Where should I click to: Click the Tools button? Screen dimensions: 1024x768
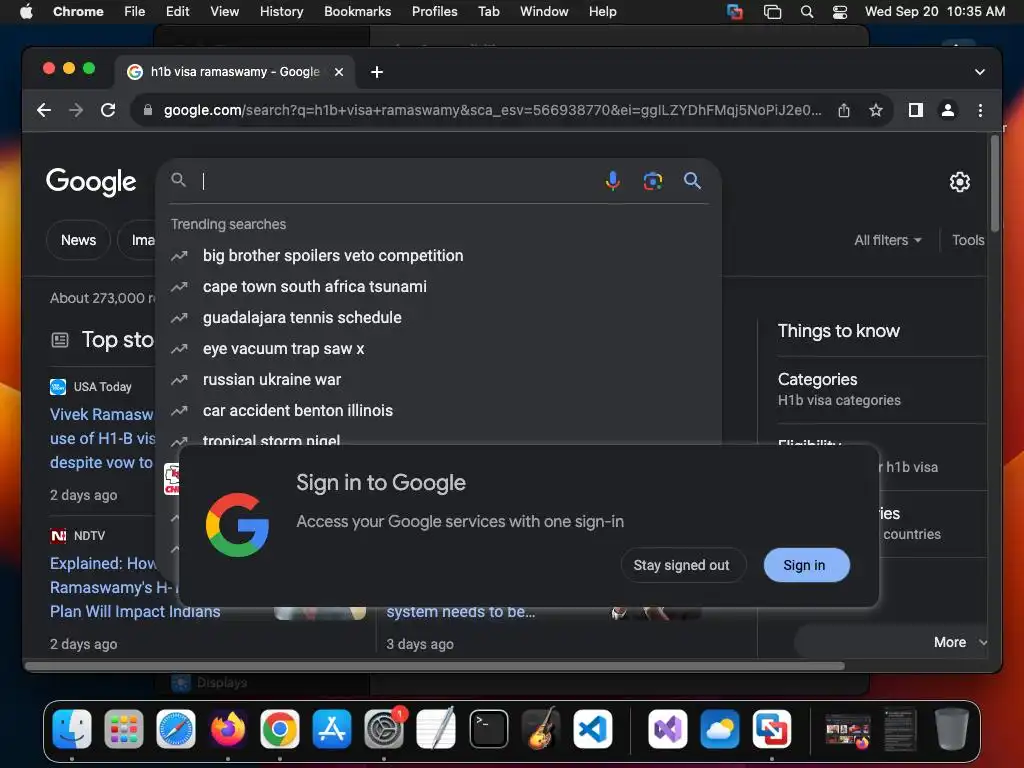(x=968, y=240)
